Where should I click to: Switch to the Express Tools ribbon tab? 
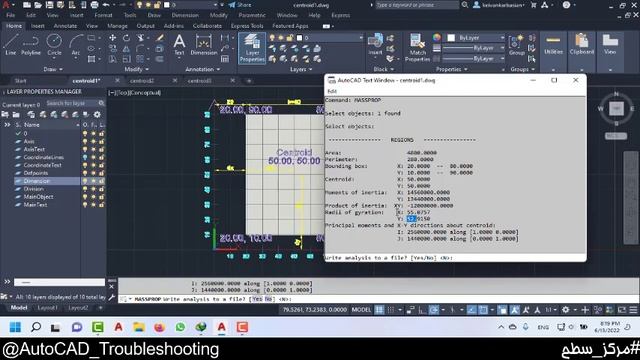[x=247, y=26]
